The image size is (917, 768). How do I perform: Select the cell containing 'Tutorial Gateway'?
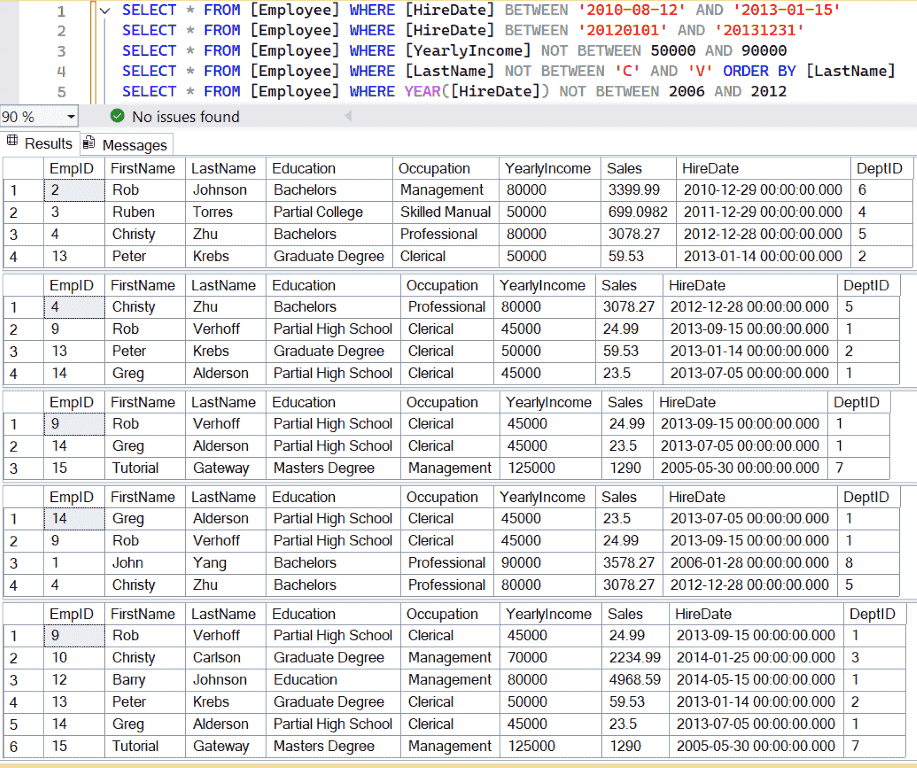pyautogui.click(x=136, y=468)
